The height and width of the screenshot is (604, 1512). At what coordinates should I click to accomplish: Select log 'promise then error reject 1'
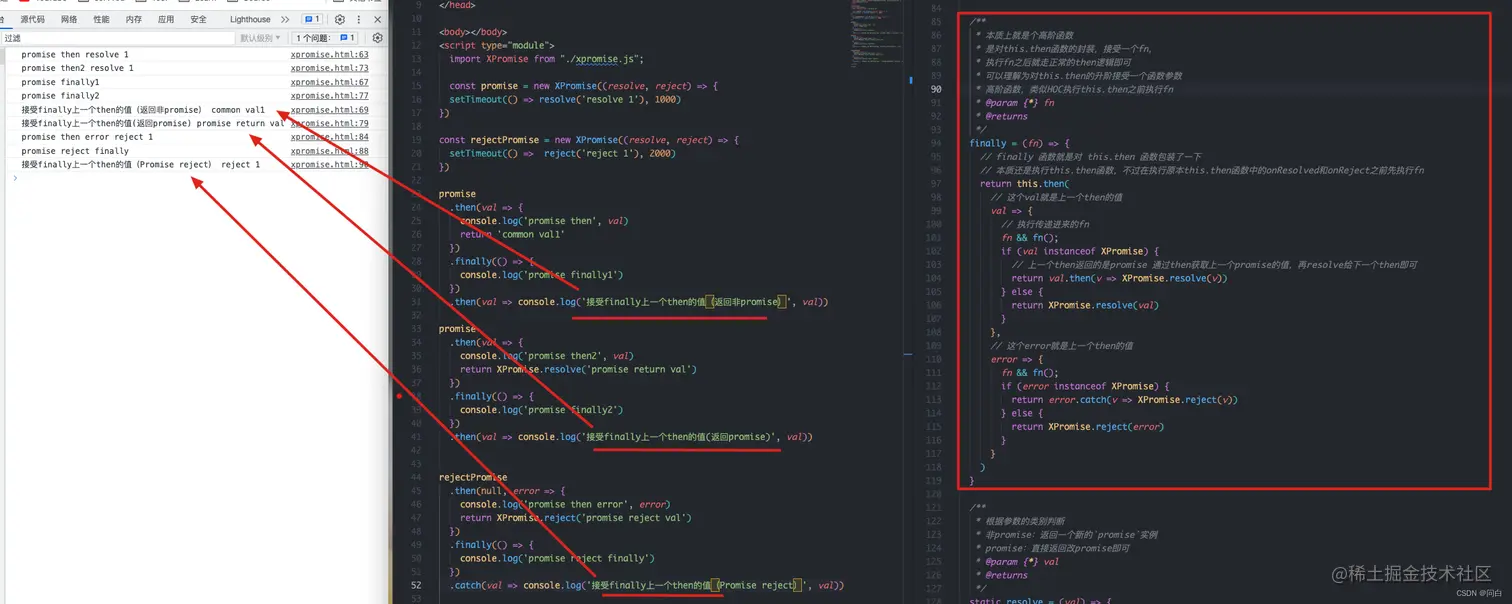pyautogui.click(x=87, y=137)
